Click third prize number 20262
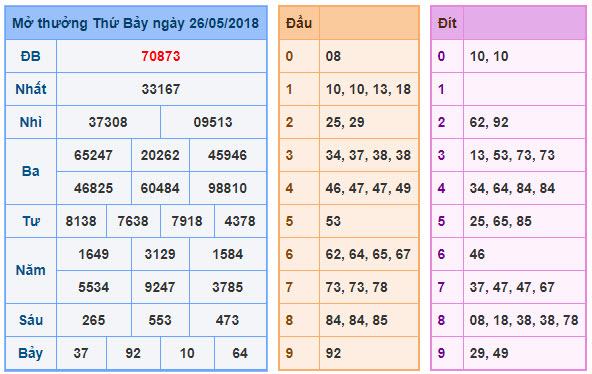This screenshot has height=374, width=592. coord(160,155)
